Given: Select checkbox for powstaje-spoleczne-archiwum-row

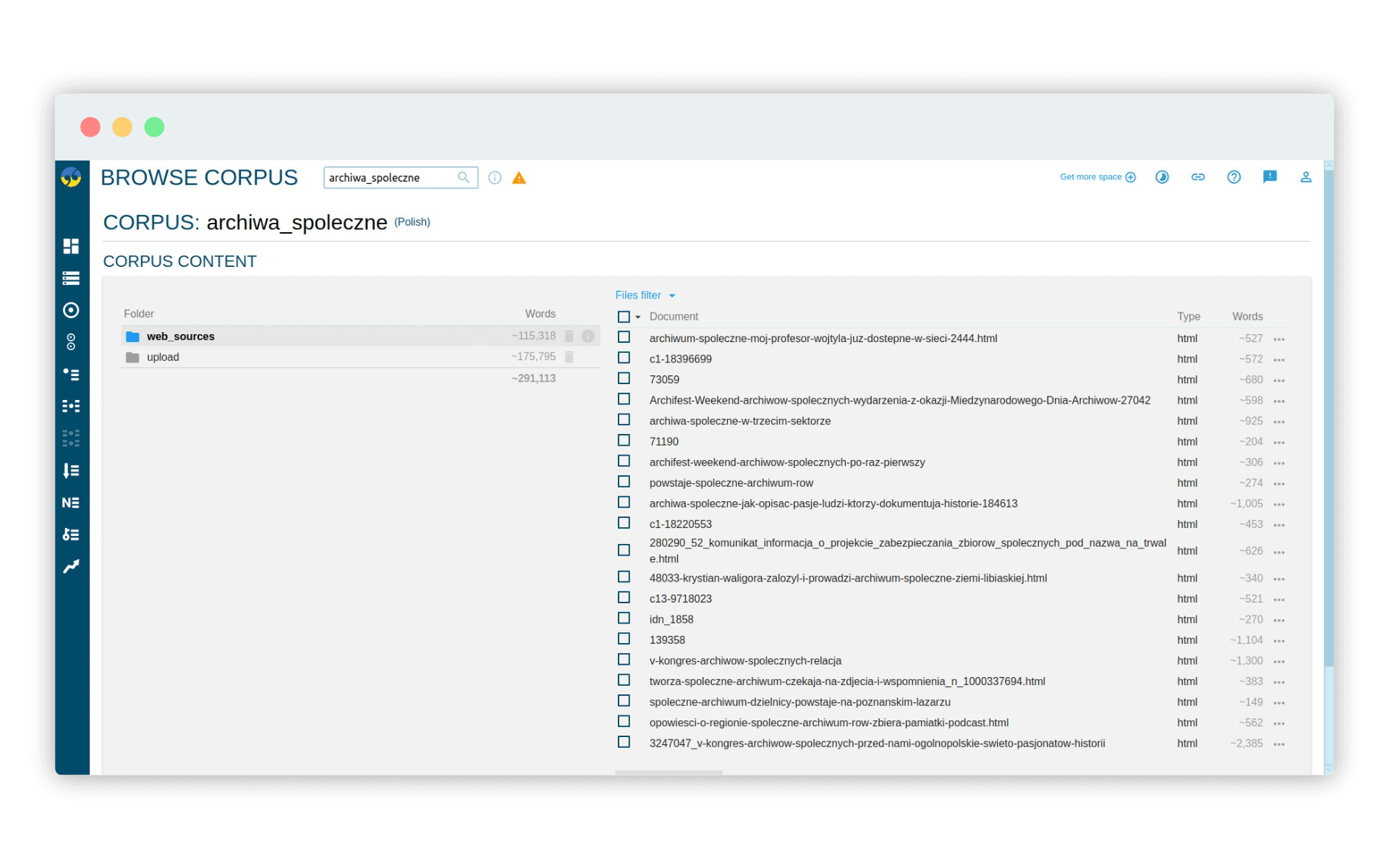Looking at the screenshot, I should tap(624, 482).
